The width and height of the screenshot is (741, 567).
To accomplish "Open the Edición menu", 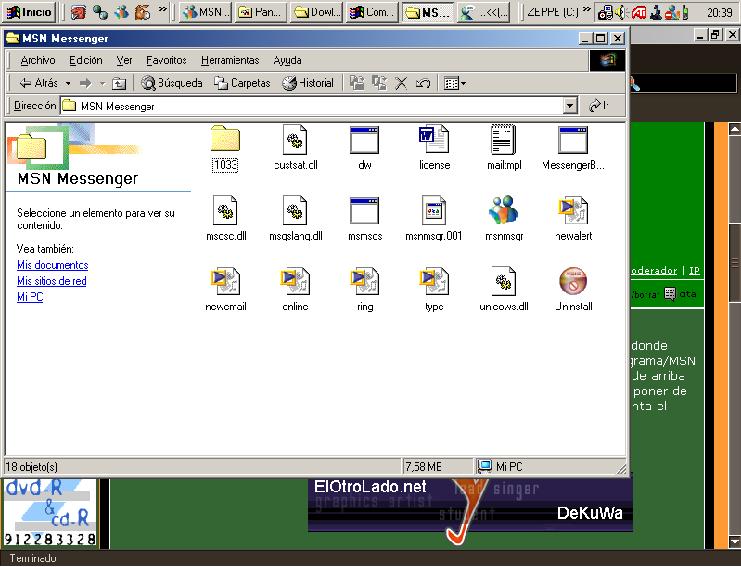I will point(86,60).
